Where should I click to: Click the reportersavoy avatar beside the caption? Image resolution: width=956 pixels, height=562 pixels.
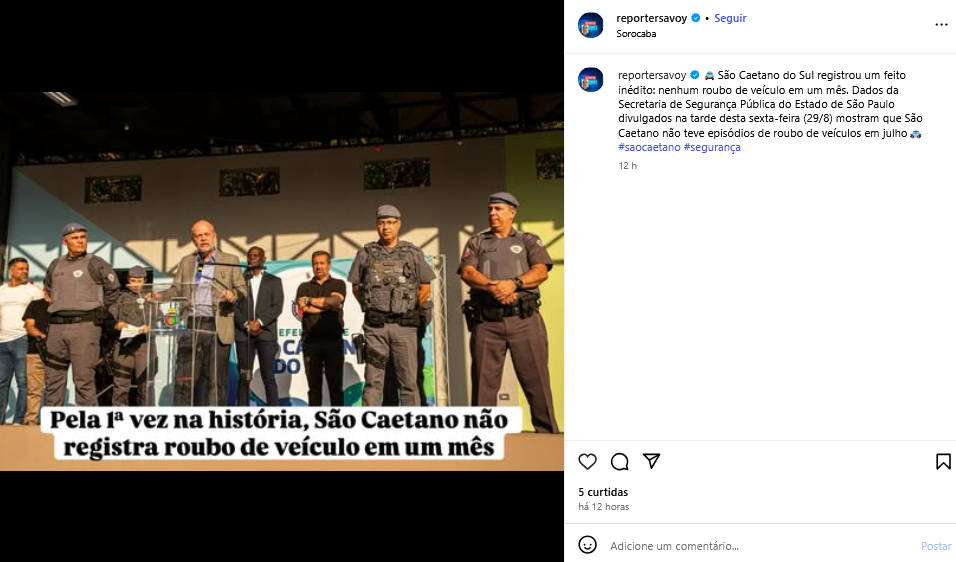(590, 80)
